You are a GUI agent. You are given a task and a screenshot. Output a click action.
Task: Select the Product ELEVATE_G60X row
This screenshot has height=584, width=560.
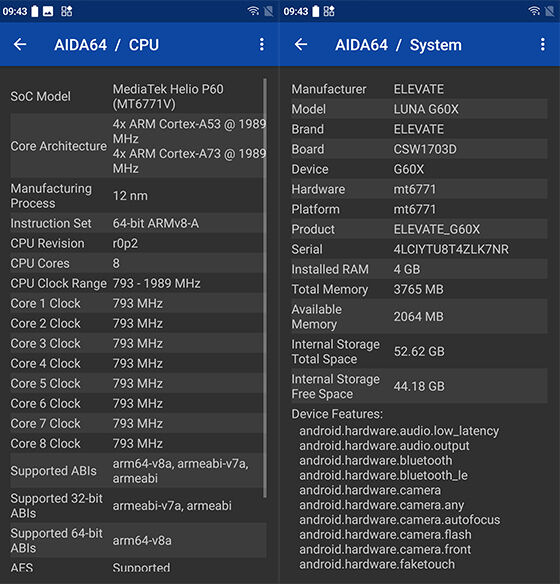419,229
